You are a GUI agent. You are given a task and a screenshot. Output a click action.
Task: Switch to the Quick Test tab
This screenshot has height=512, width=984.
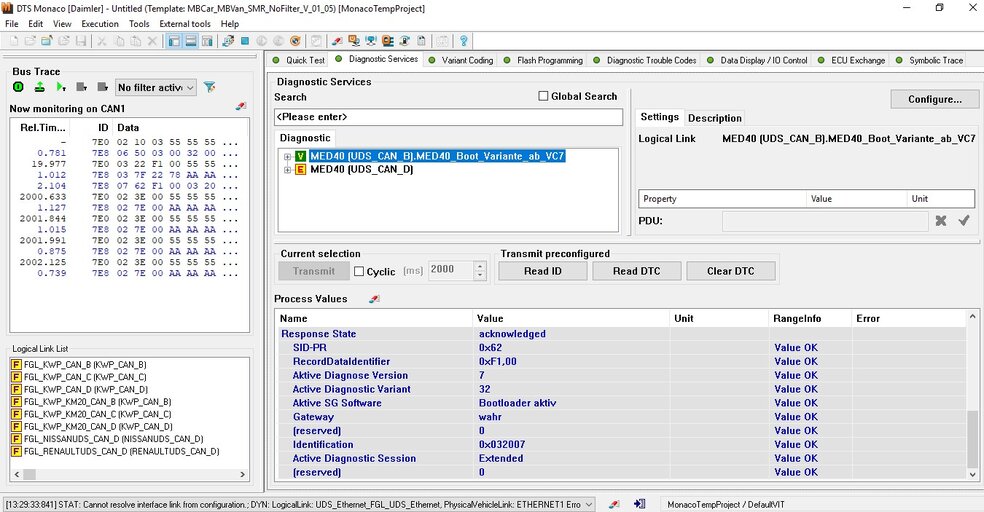pos(298,60)
